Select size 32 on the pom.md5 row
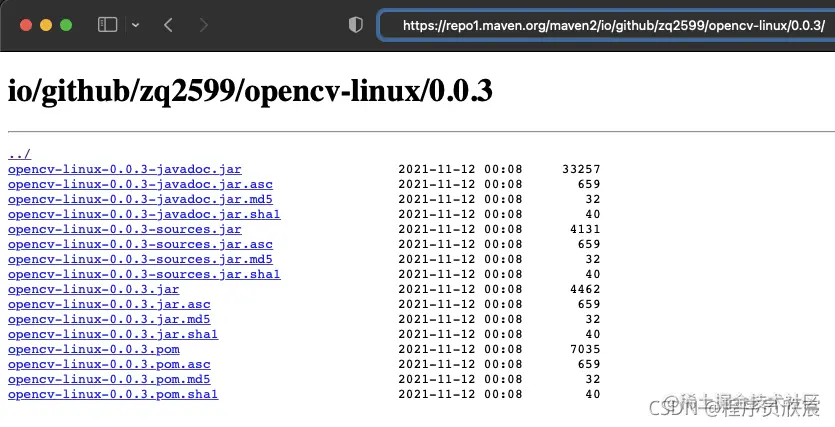This screenshot has width=835, height=427. pyautogui.click(x=593, y=379)
